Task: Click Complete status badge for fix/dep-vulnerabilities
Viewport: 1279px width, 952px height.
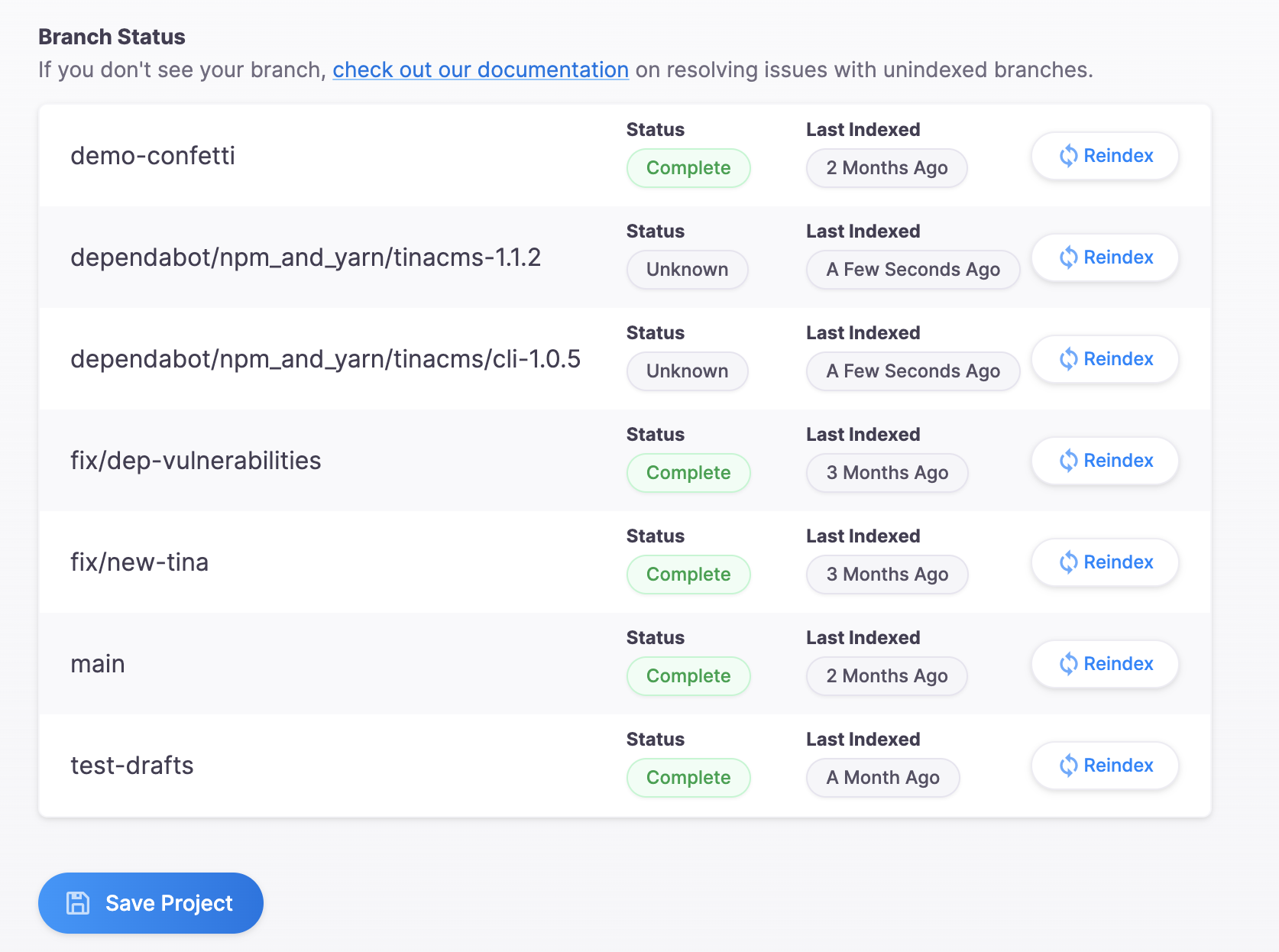Action: pyautogui.click(x=688, y=473)
